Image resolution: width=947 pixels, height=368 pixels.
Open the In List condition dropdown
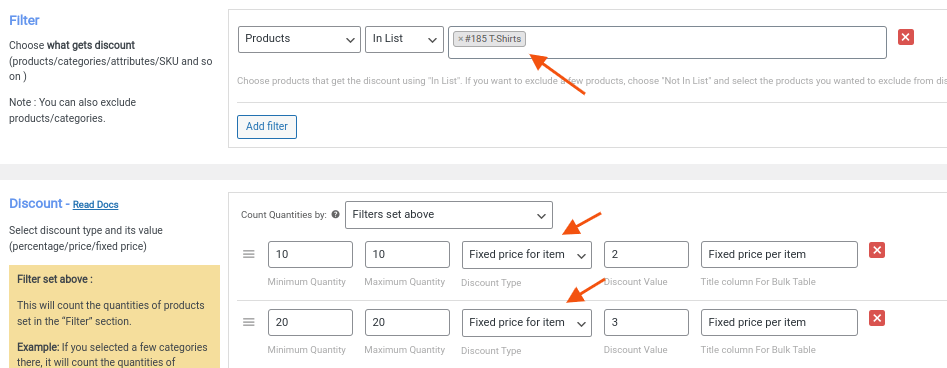click(x=405, y=39)
